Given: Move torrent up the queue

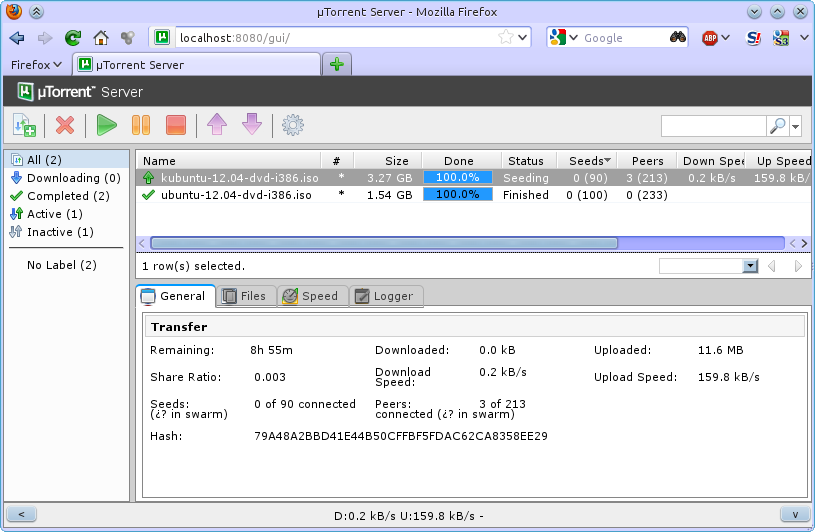Looking at the screenshot, I should (217, 125).
